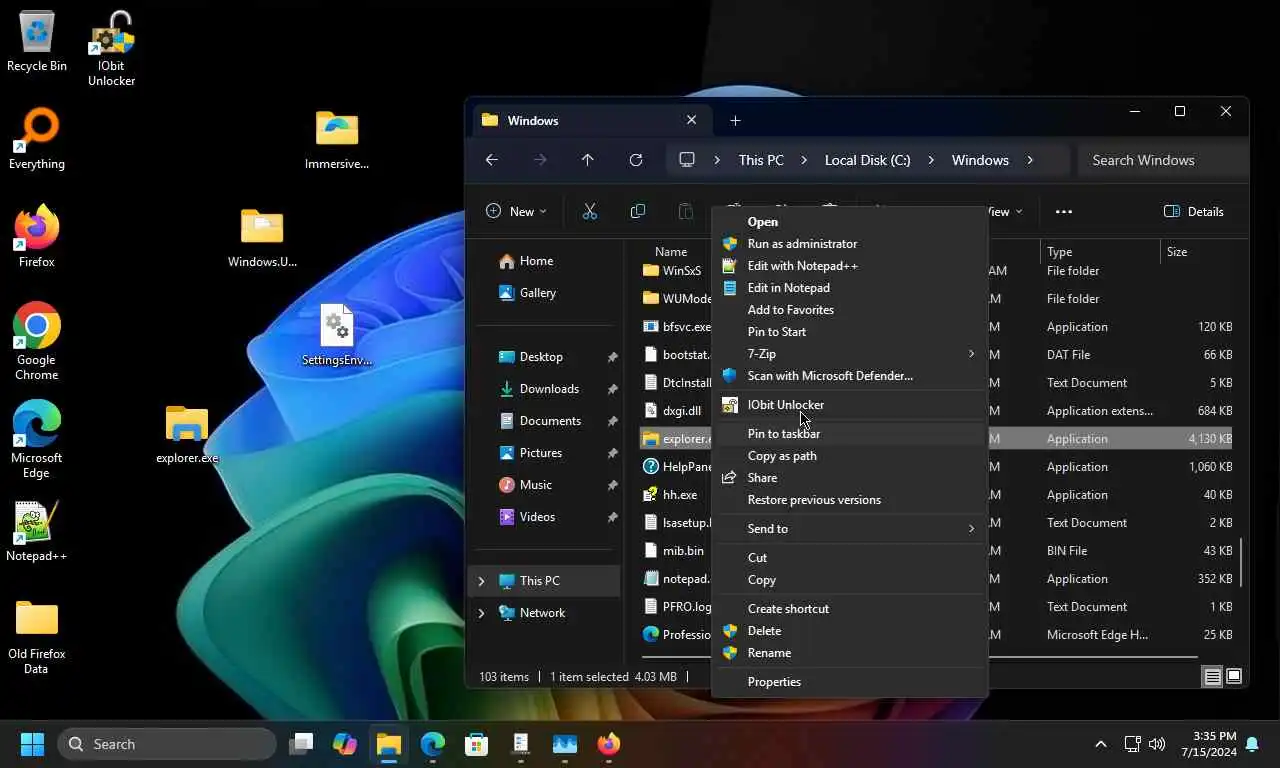
Task: Switch to large thumbnails view icon in status bar
Action: 1234,677
